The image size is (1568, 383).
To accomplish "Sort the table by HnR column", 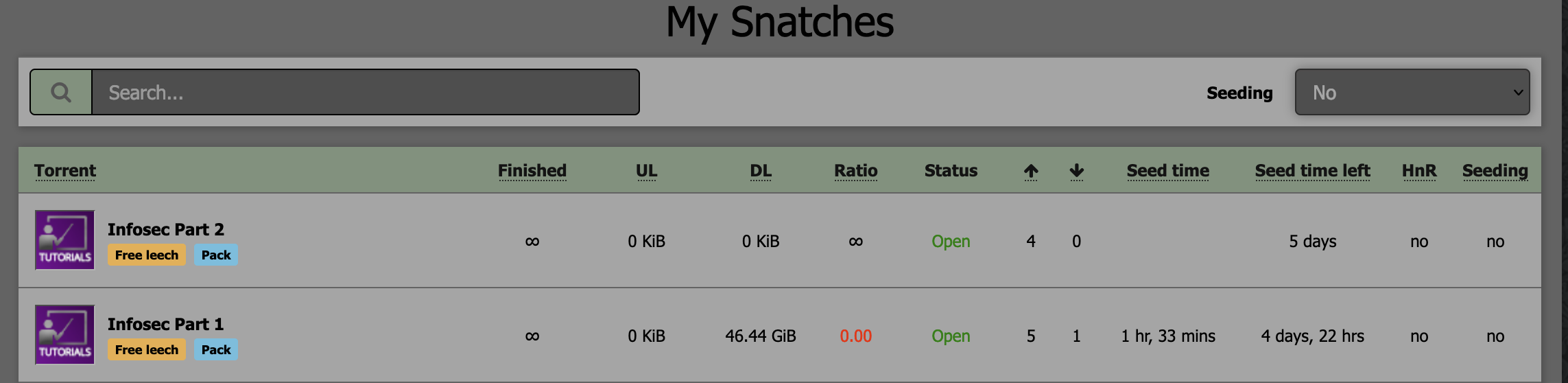I will click(x=1419, y=170).
